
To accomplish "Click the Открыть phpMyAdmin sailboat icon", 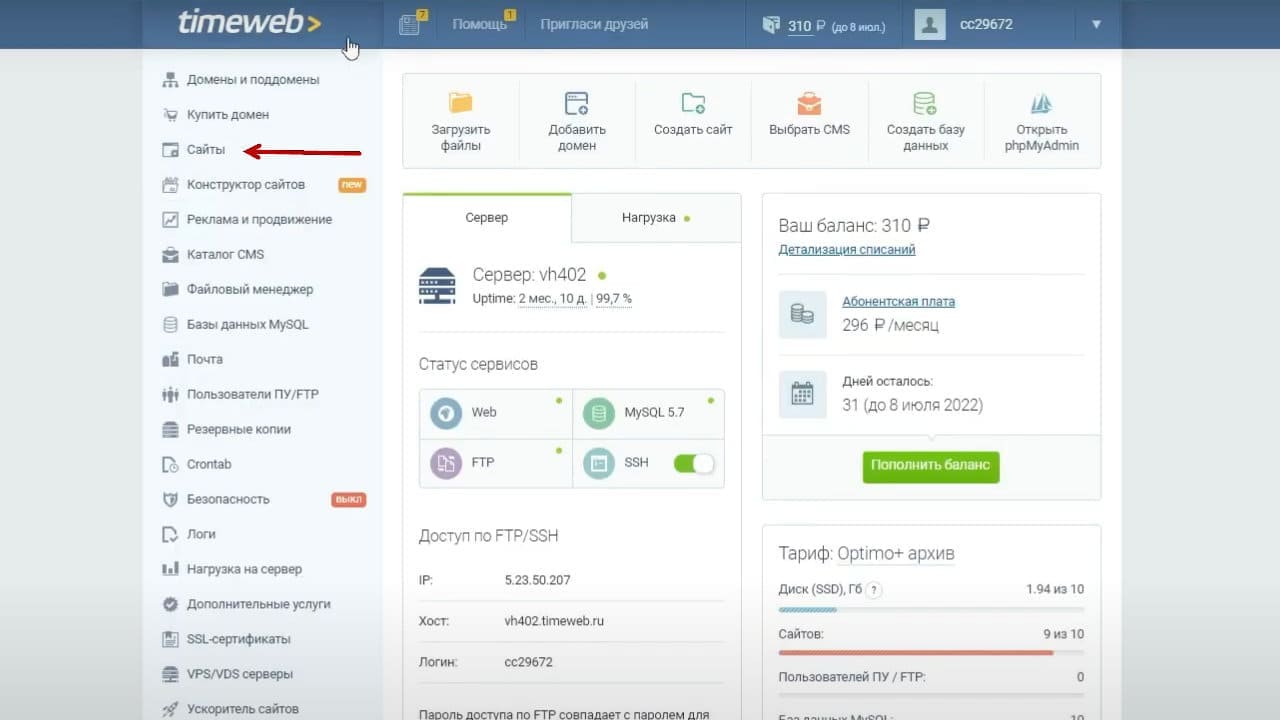I will point(1041,102).
